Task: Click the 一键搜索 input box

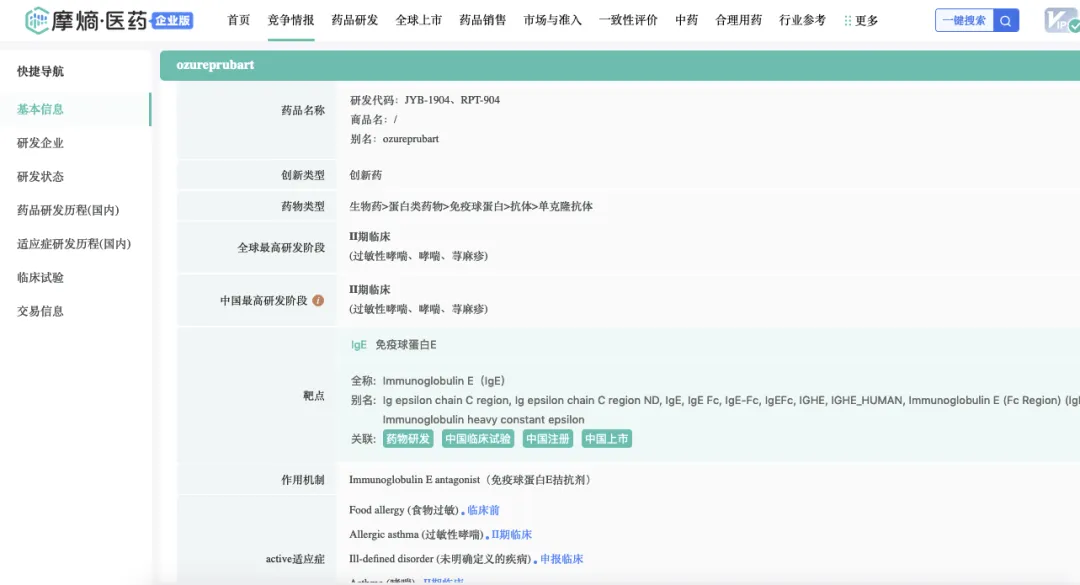Action: (x=964, y=20)
